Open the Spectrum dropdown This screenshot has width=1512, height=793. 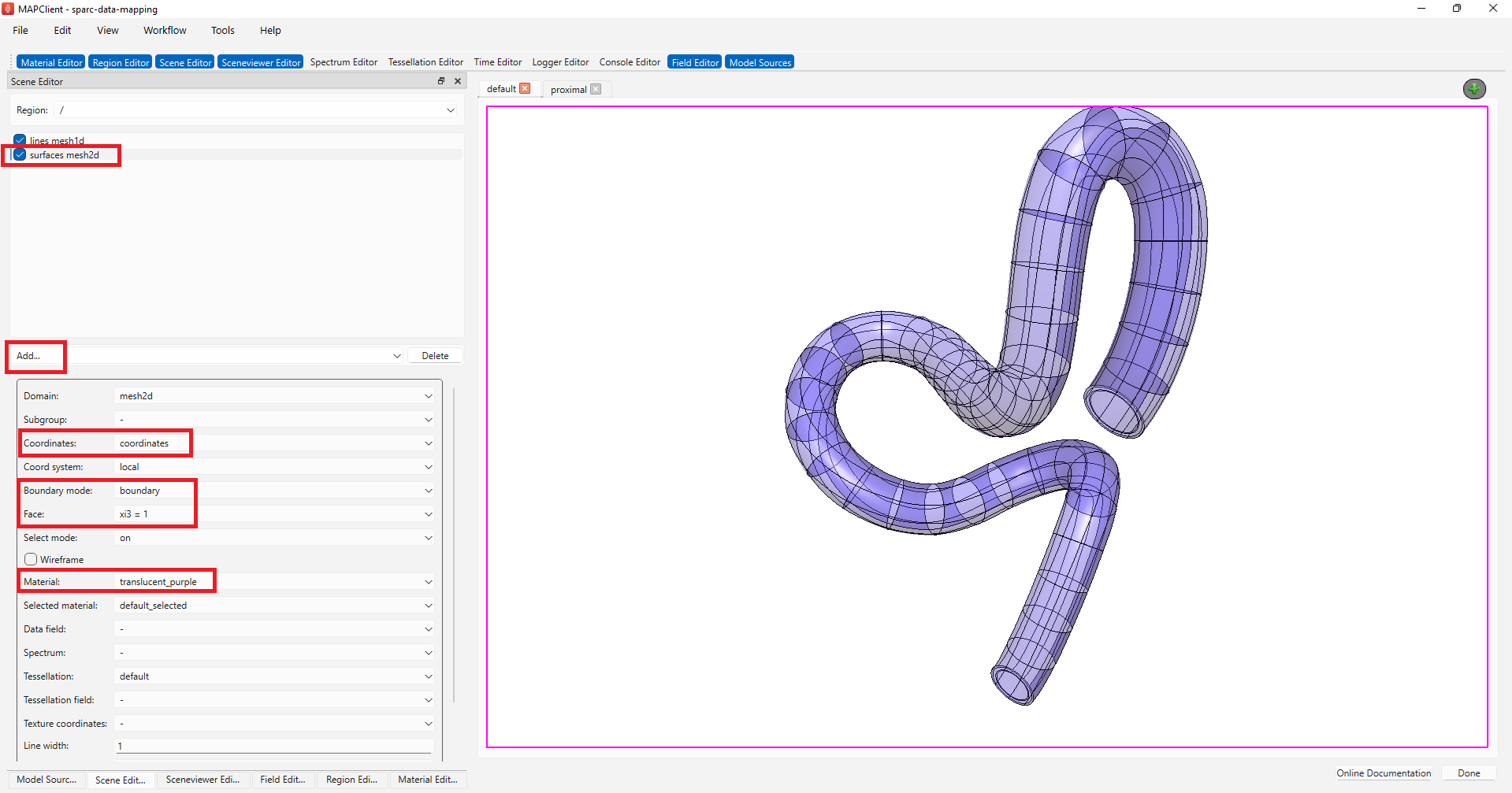click(x=275, y=653)
